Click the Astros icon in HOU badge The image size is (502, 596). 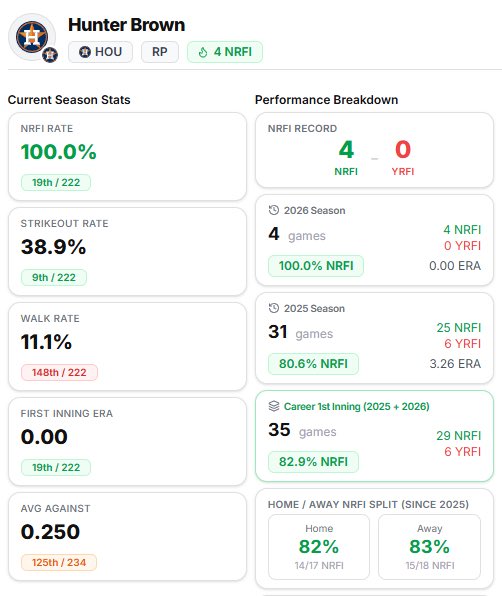click(x=85, y=52)
